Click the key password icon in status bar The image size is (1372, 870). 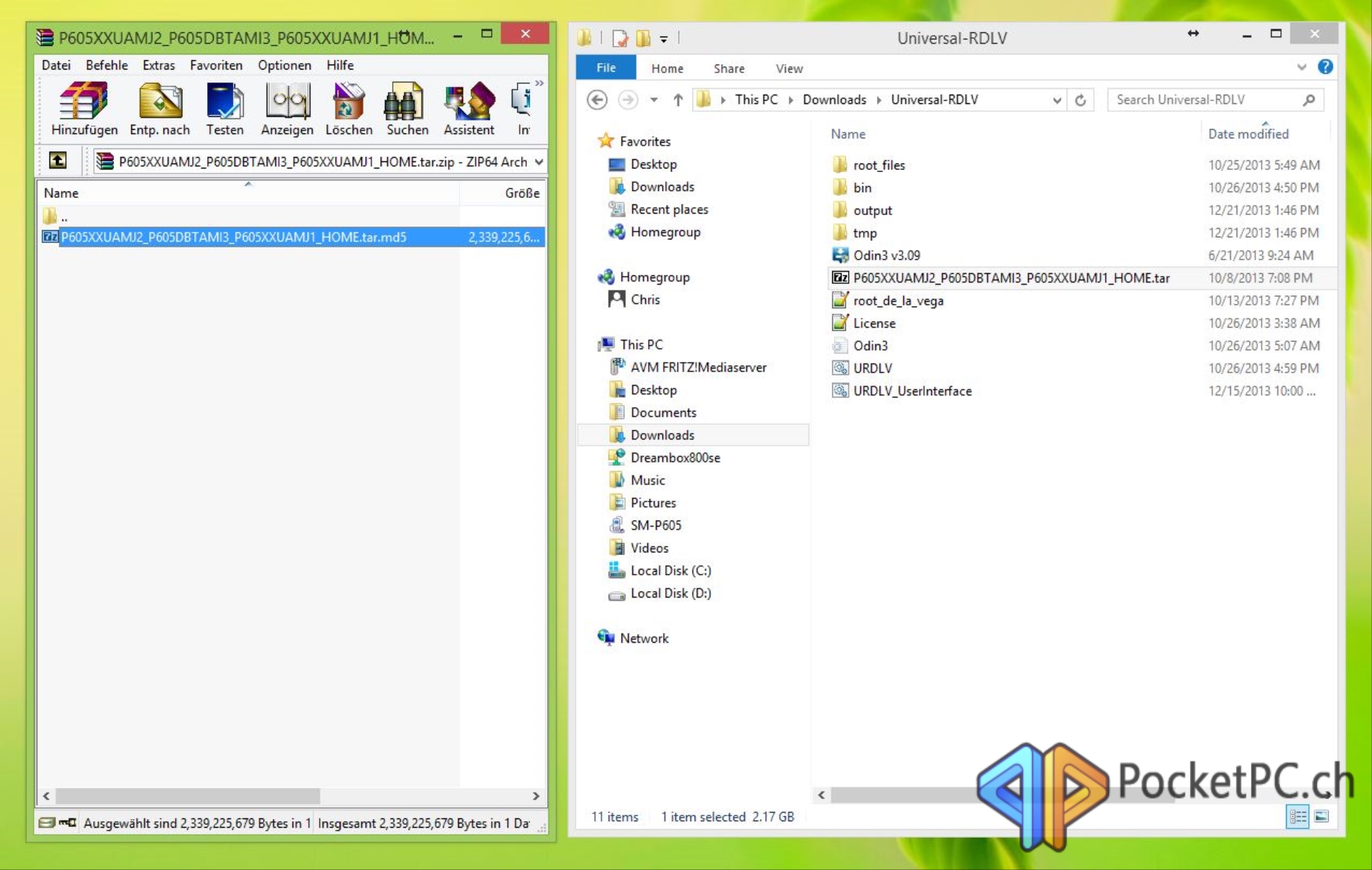pos(67,823)
